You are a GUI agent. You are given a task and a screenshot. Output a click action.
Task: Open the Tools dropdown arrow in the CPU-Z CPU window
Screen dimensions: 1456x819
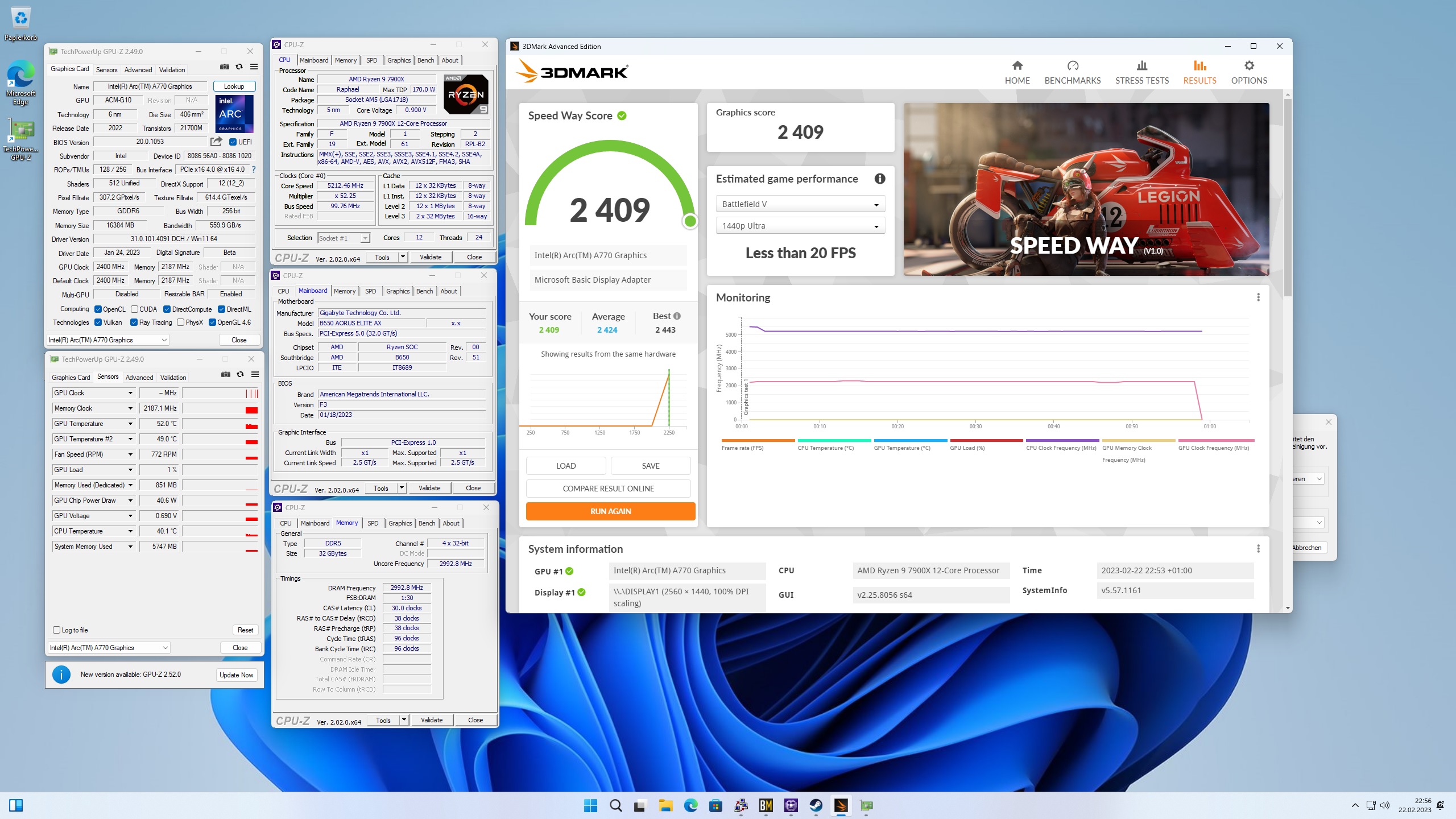coord(403,257)
